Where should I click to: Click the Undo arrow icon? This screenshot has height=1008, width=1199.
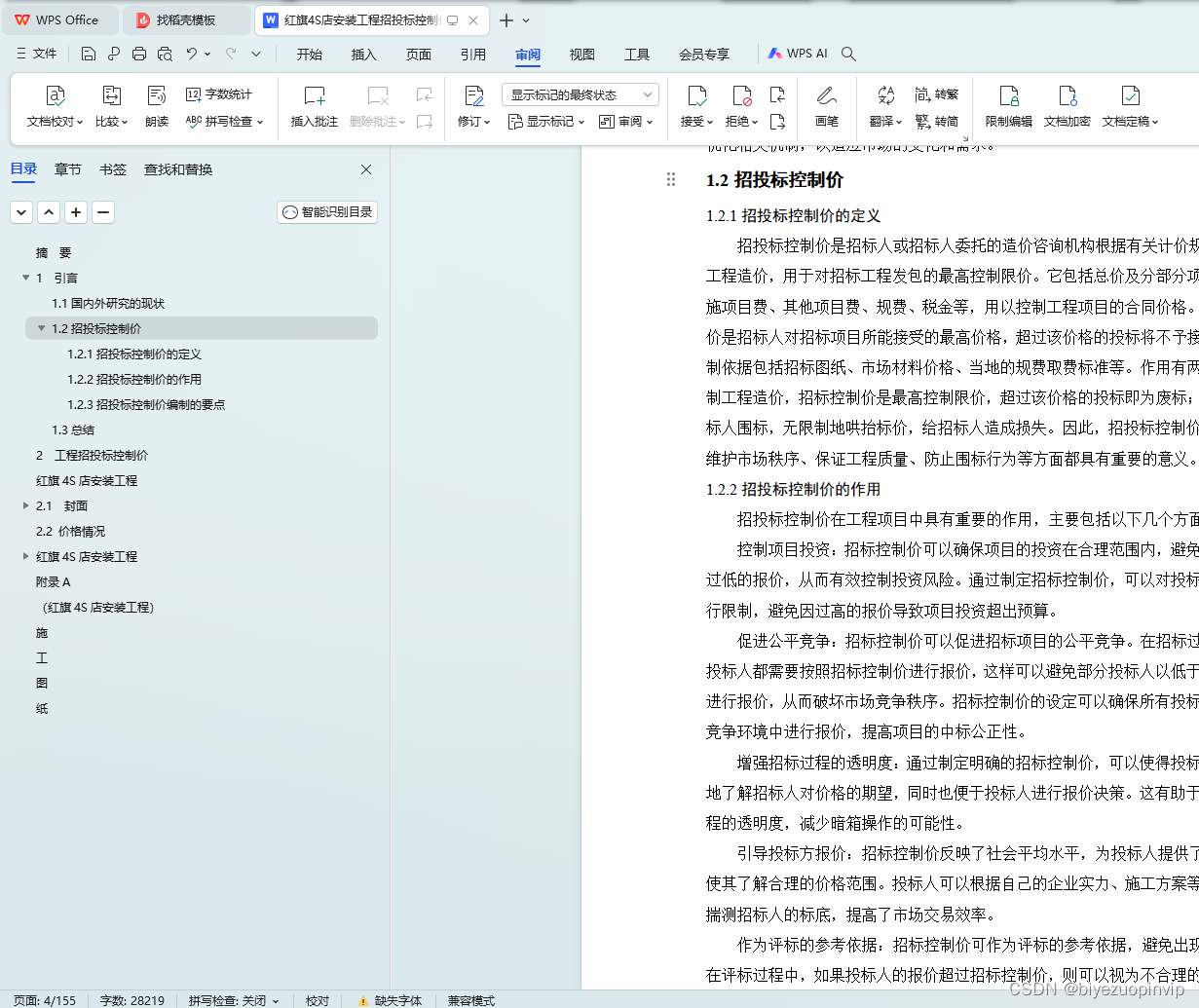coord(192,55)
